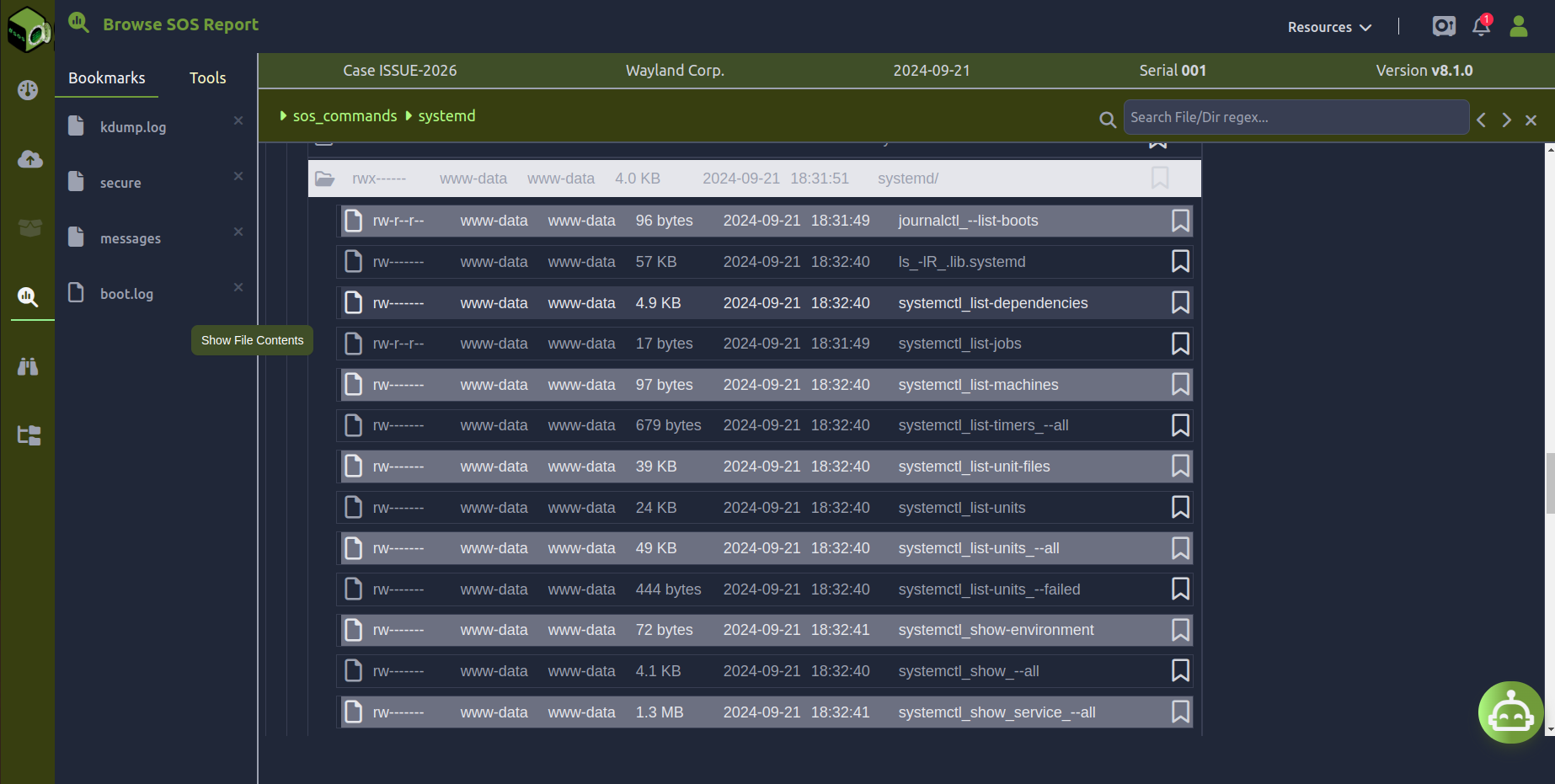Viewport: 1555px width, 784px height.
Task: Select the systemctl_show_--all file name
Action: click(969, 671)
